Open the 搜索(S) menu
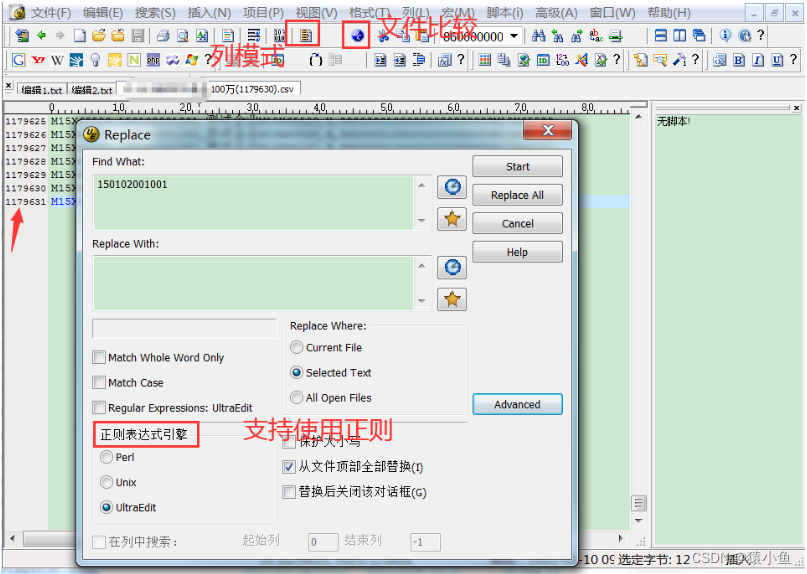 click(x=155, y=13)
